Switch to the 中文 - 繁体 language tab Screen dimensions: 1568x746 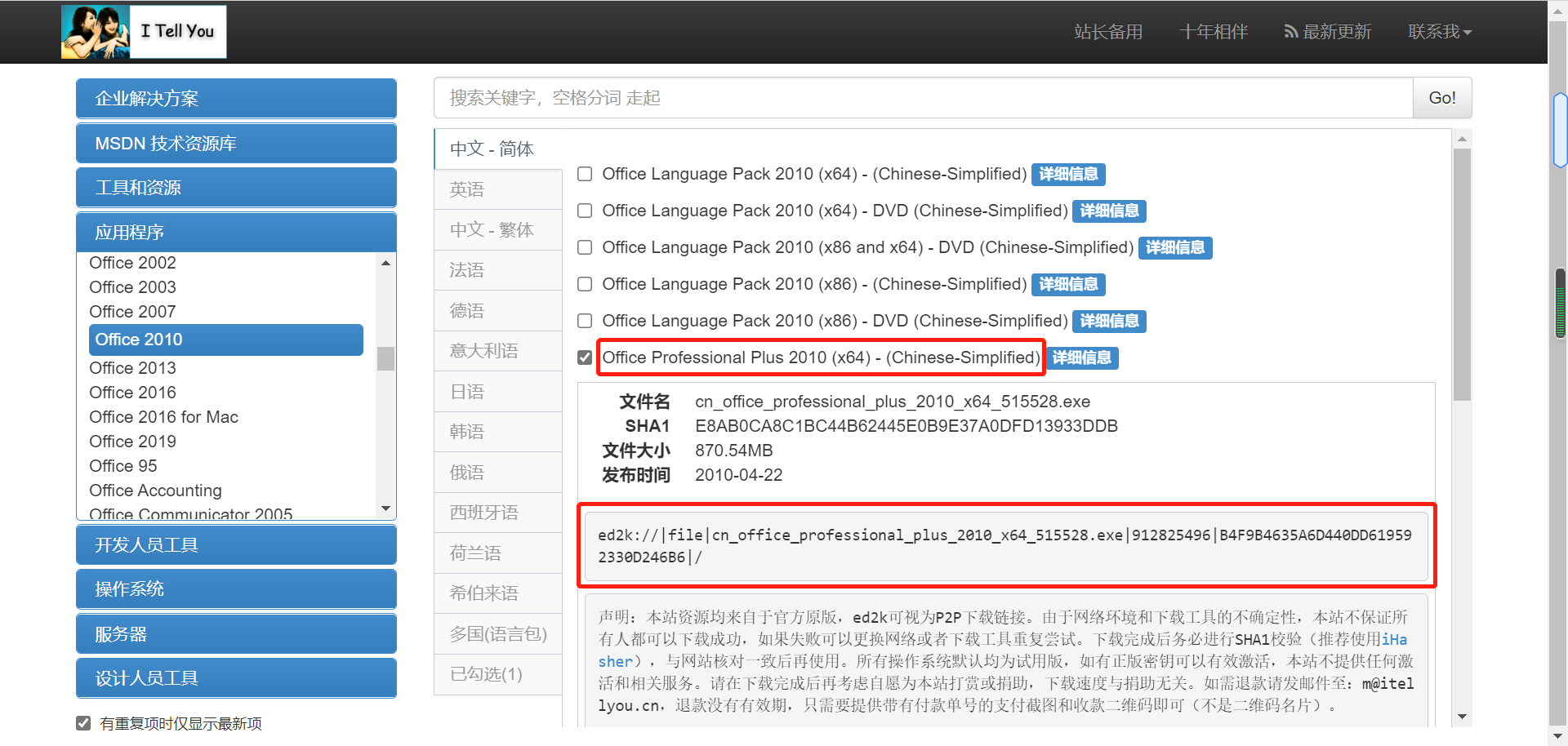(x=498, y=229)
